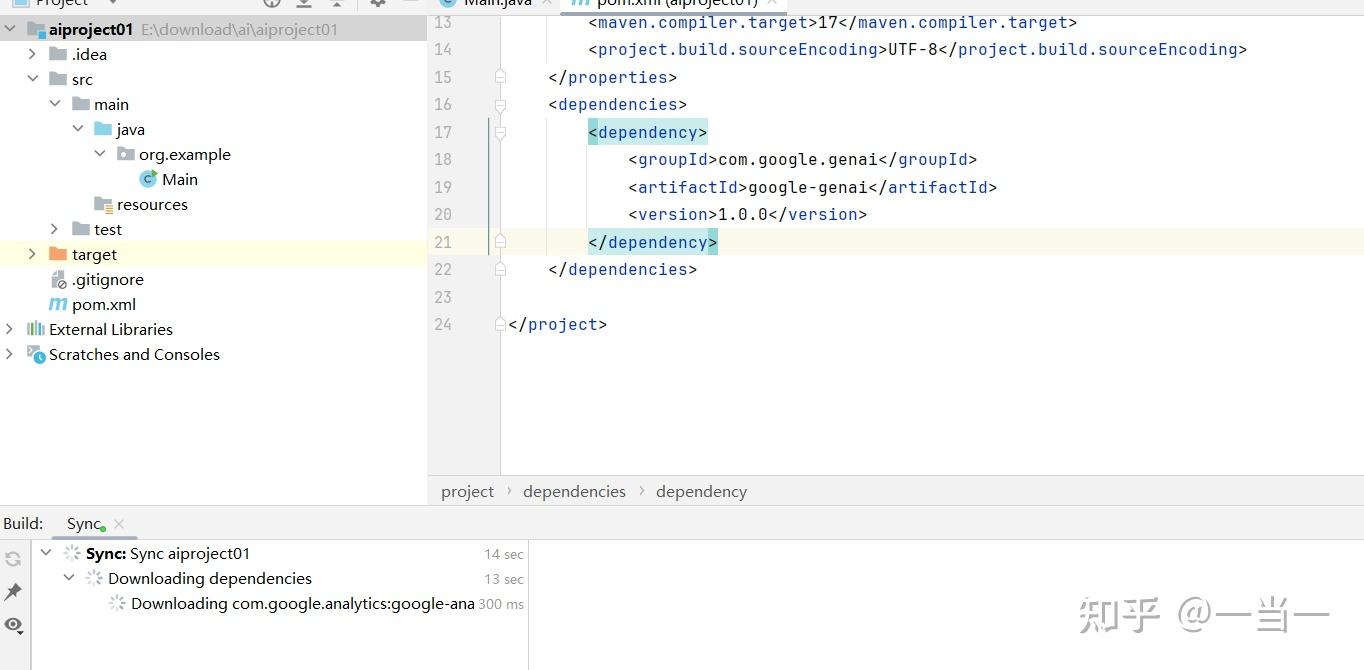Open the Project view options gear icon

[x=377, y=4]
